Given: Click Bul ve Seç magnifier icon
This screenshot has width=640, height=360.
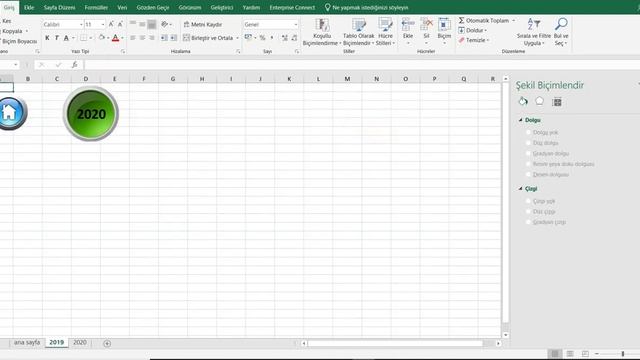Looking at the screenshot, I should [x=561, y=24].
